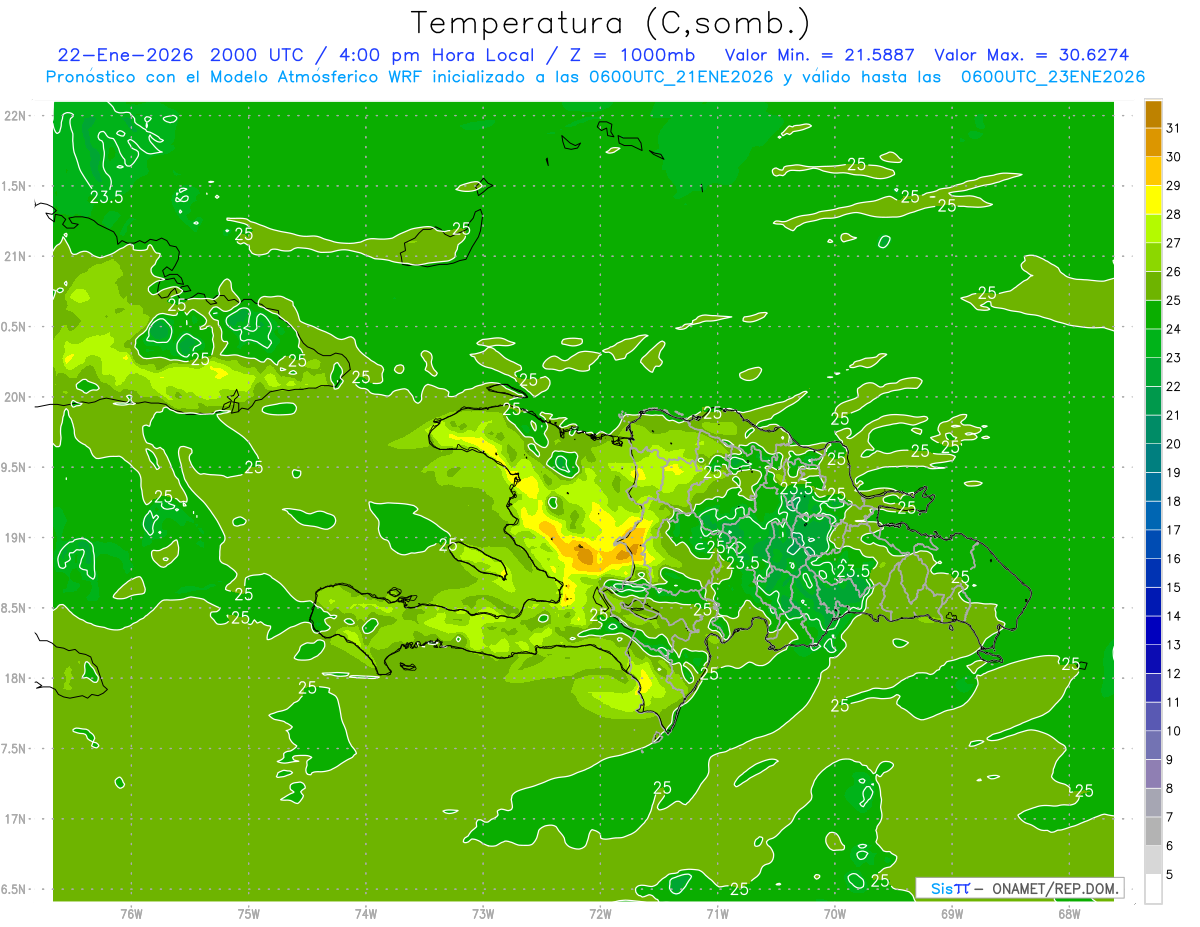Image resolution: width=1200 pixels, height=927 pixels.
Task: Pick the legend color band between 25 and 26
Action: tap(1153, 286)
